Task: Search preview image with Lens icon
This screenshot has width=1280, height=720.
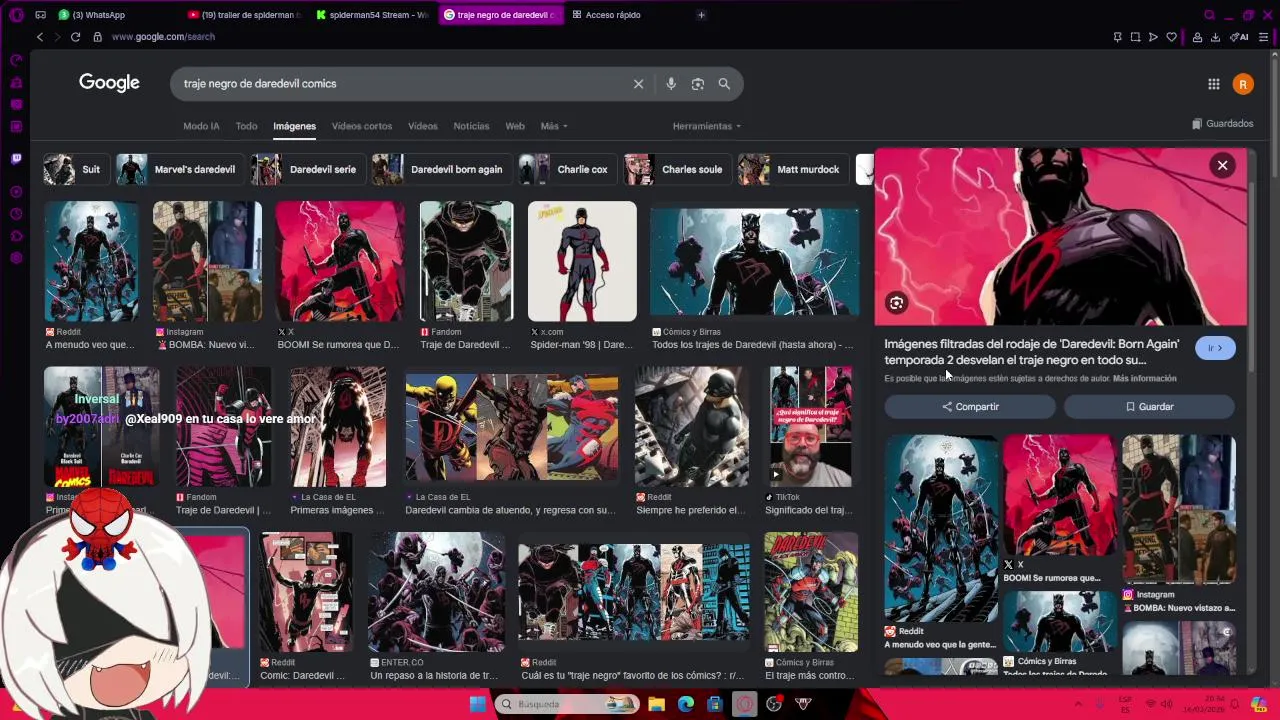Action: pyautogui.click(x=896, y=303)
